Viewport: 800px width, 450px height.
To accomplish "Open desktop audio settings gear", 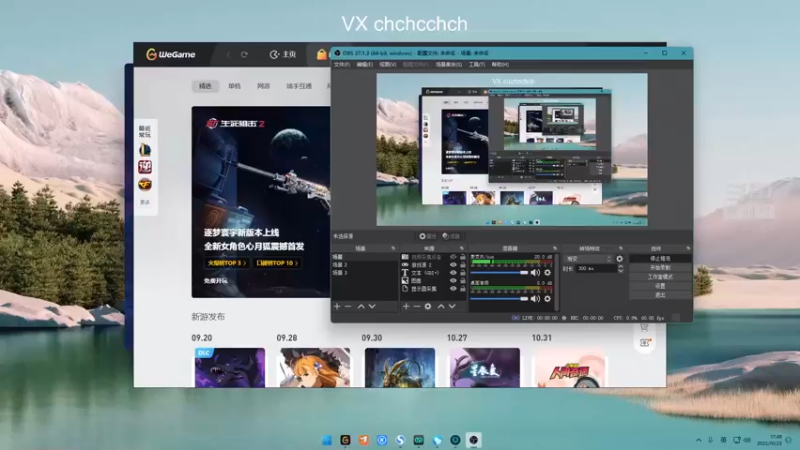I will coord(547,298).
